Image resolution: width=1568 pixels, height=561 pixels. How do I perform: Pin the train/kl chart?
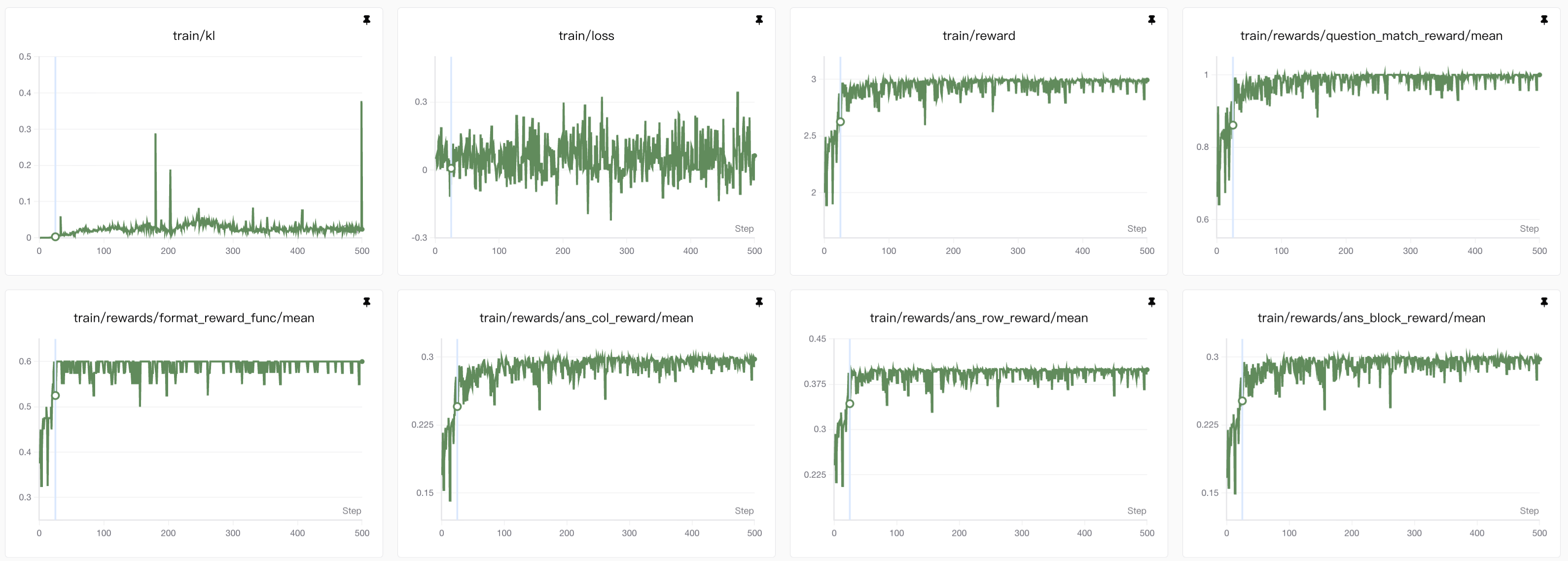(366, 20)
